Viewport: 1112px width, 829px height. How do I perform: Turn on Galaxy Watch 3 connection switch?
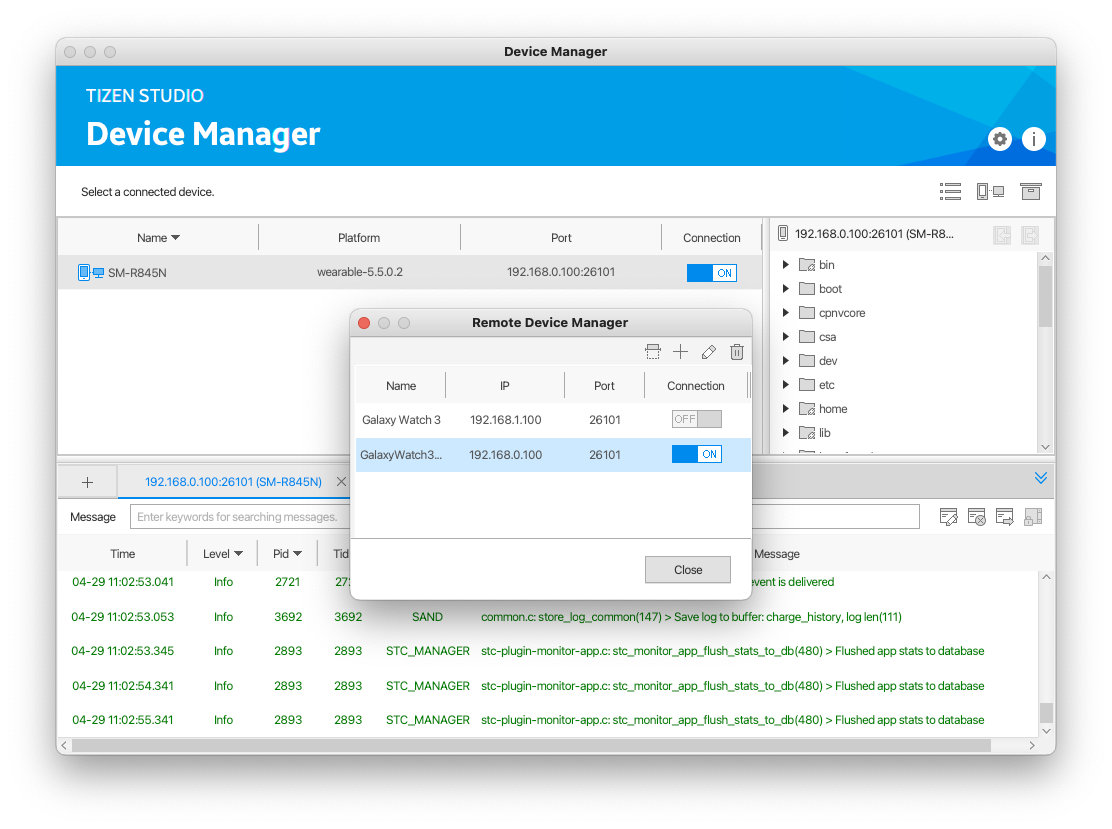pos(696,419)
